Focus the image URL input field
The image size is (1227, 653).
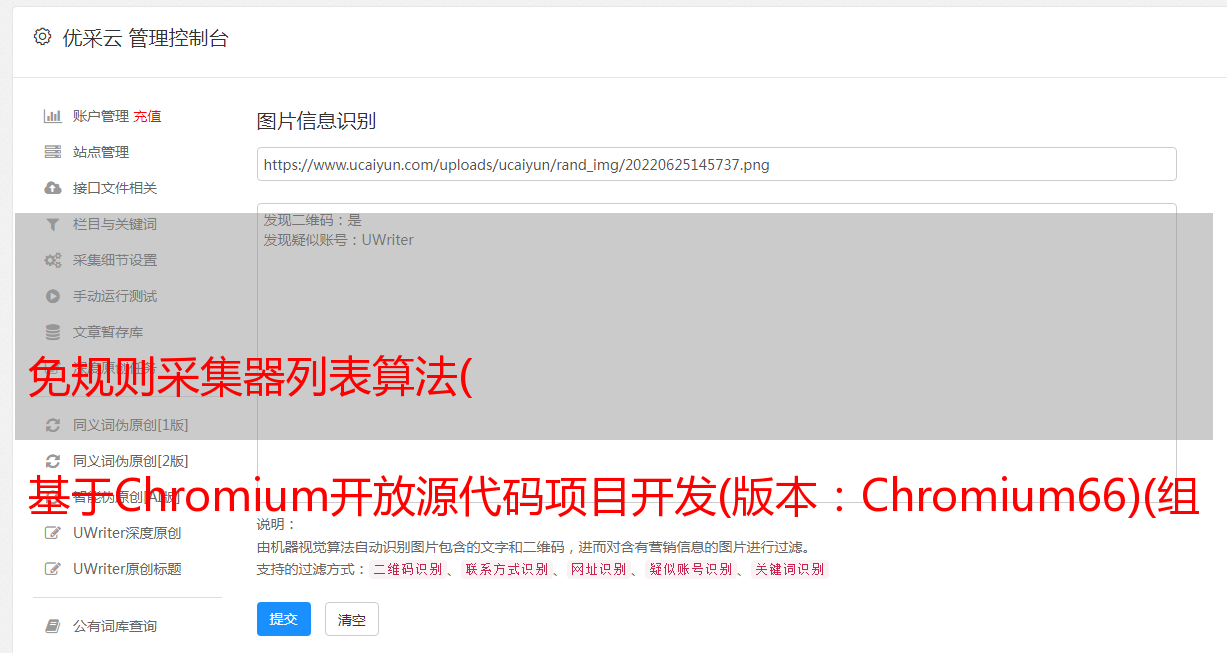point(716,164)
